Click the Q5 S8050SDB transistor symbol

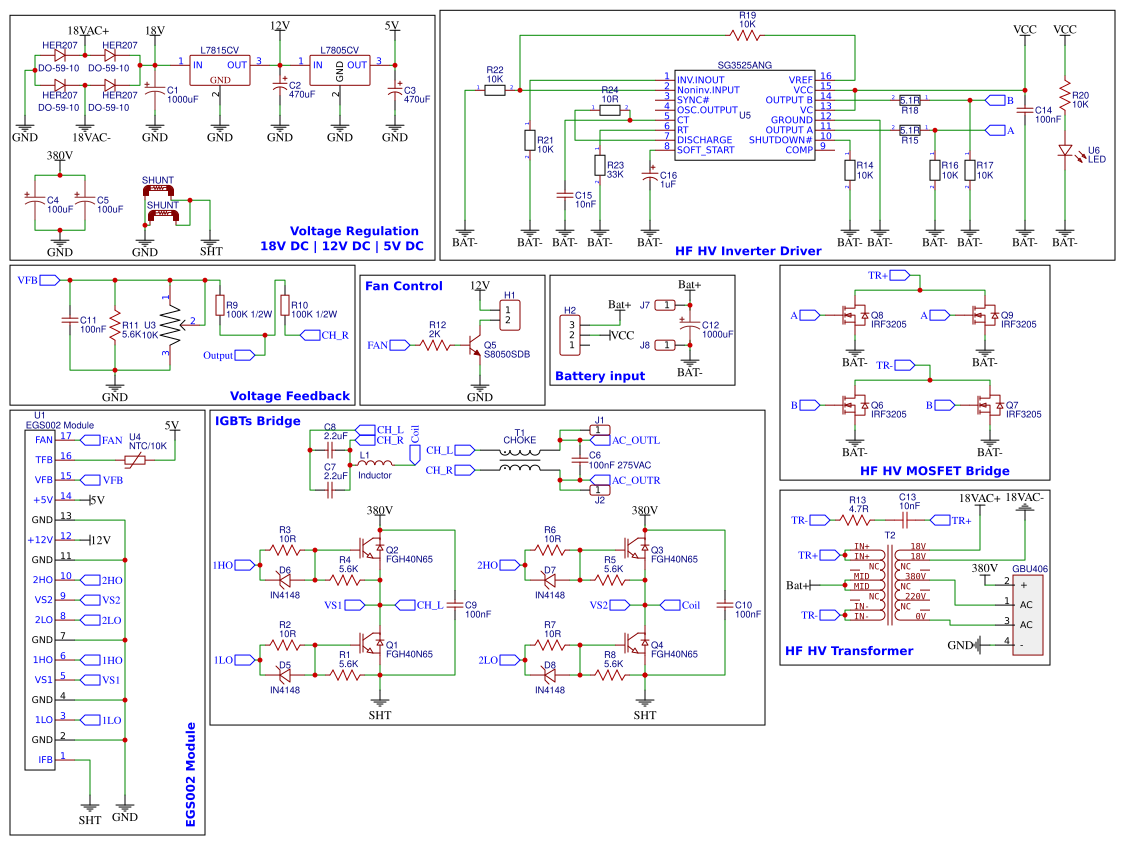click(474, 346)
